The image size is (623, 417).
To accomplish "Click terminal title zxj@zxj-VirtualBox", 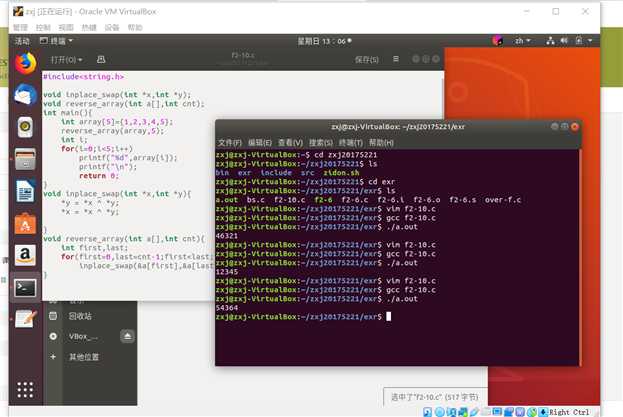I will [398, 127].
